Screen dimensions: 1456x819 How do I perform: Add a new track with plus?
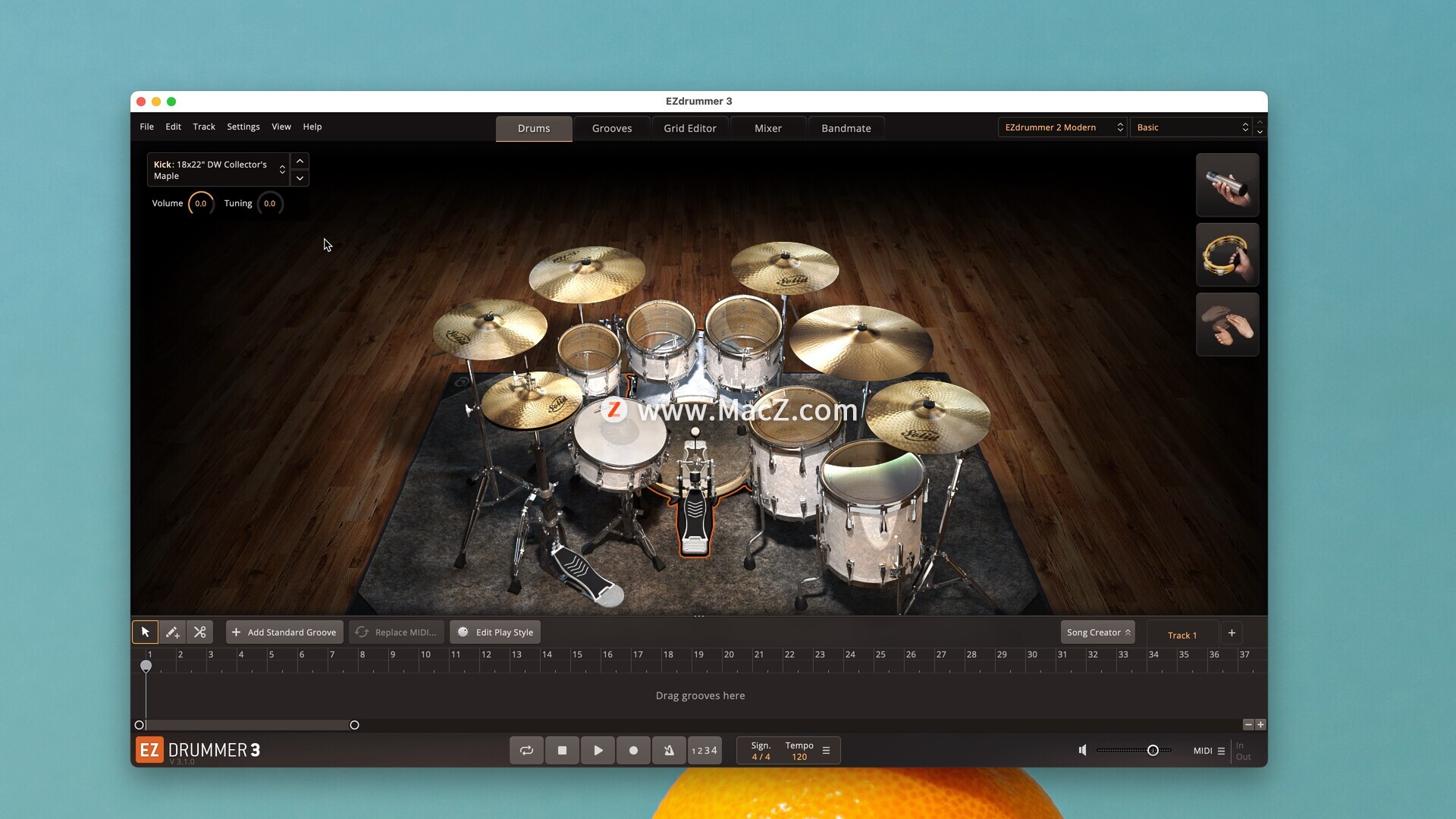(1232, 632)
